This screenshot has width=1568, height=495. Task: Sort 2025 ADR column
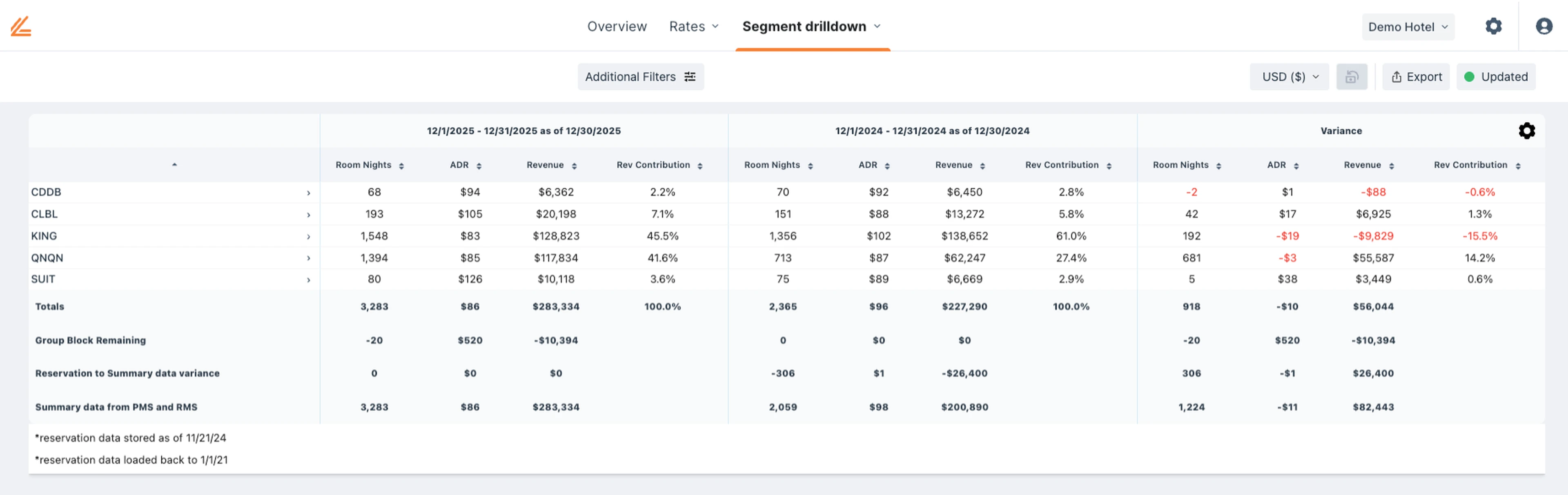point(479,165)
